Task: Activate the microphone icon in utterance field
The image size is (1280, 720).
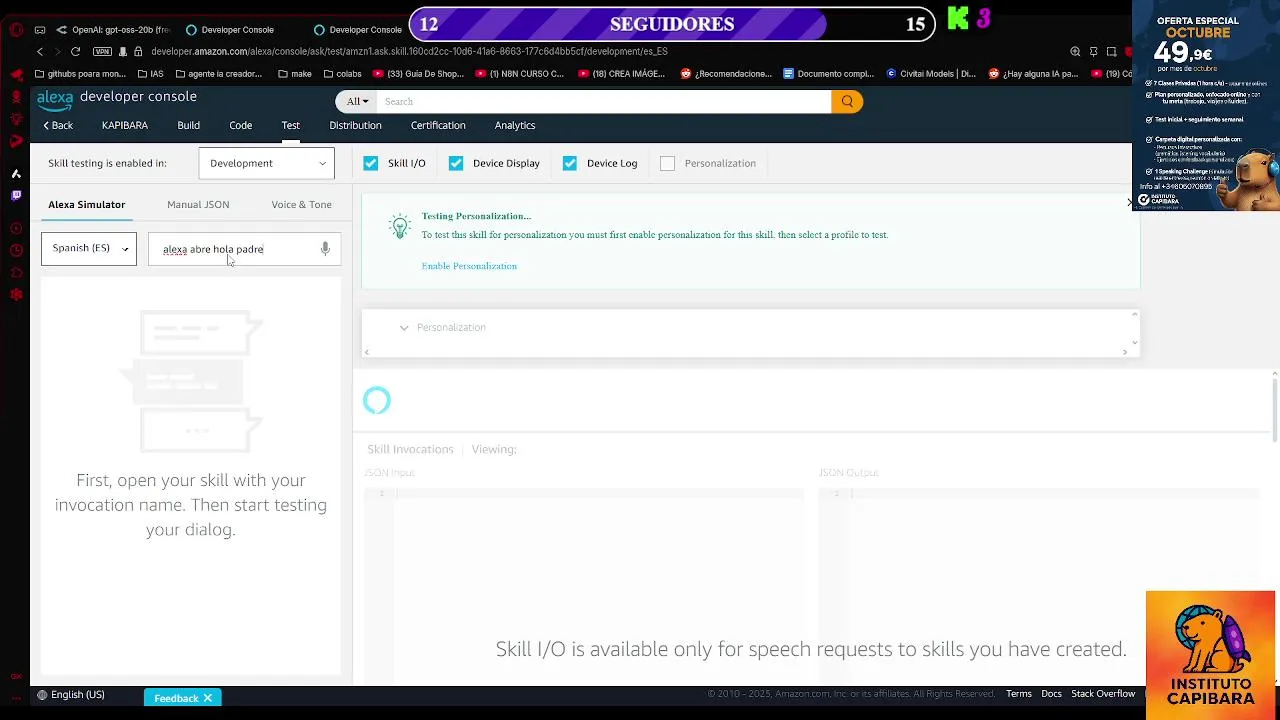Action: pyautogui.click(x=325, y=249)
